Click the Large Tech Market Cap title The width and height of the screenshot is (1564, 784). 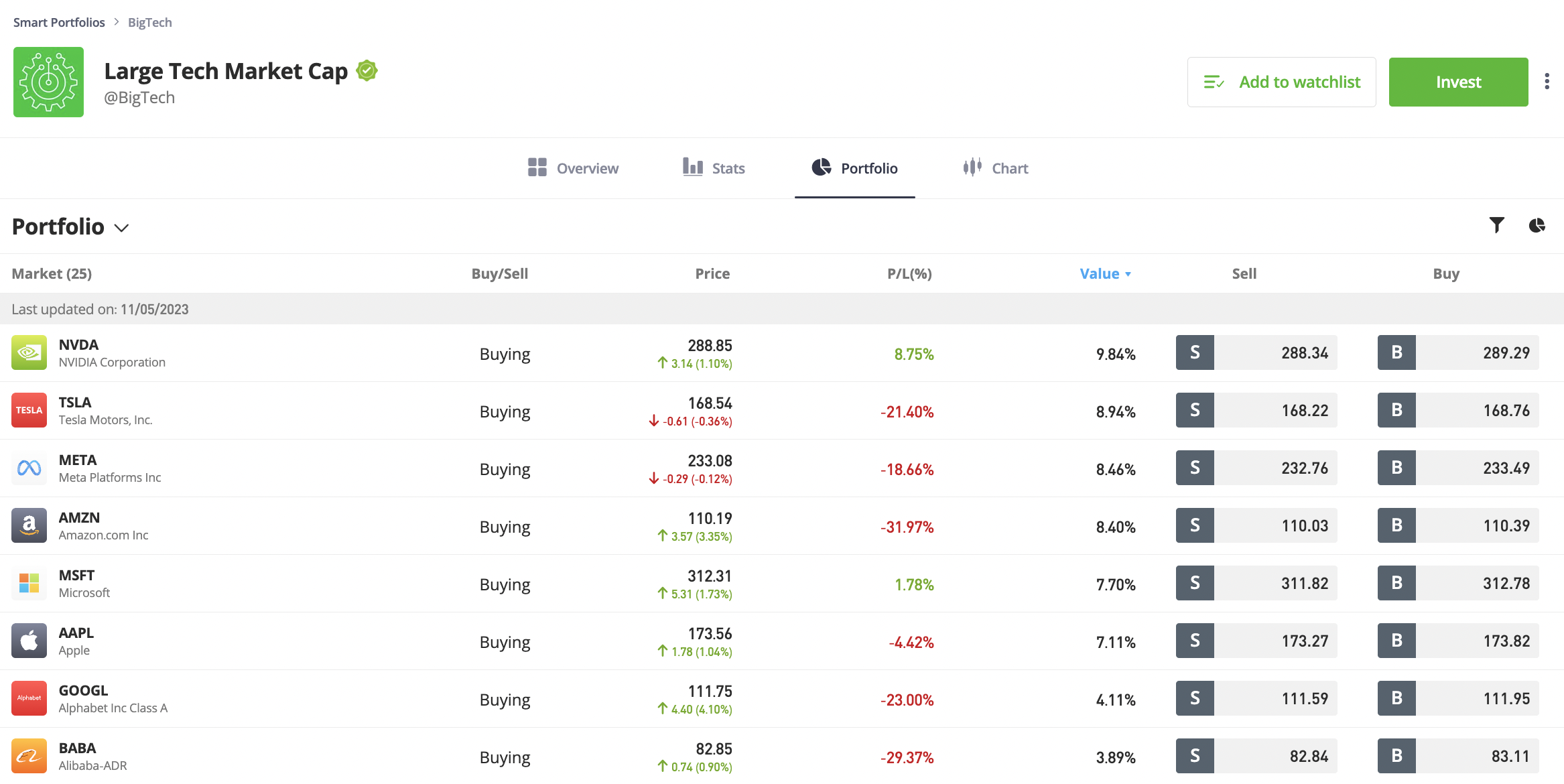226,71
